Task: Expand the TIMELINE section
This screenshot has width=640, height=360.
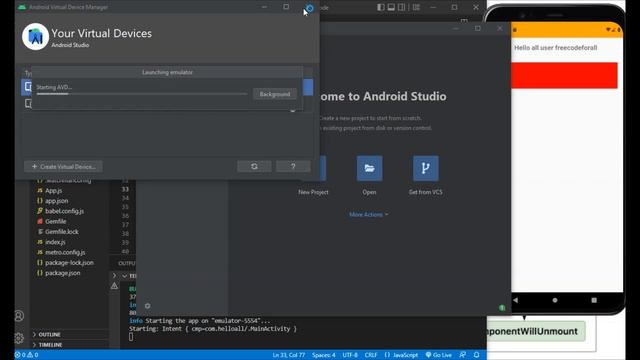Action: (x=50, y=345)
